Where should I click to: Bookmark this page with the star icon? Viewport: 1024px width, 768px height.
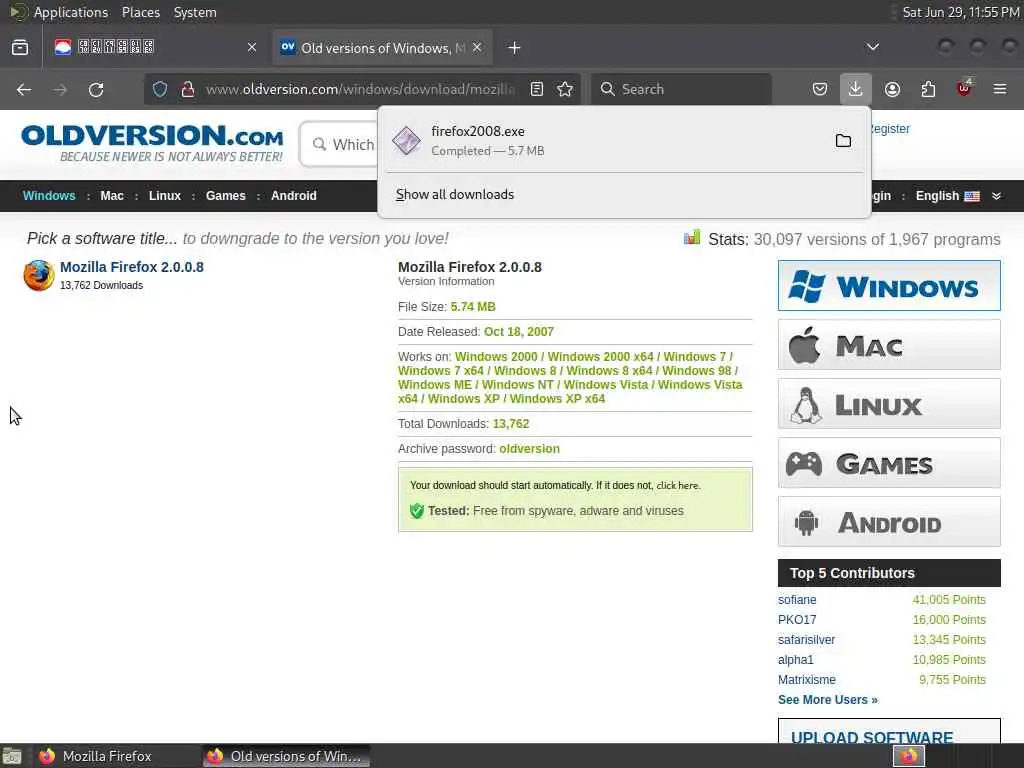coord(566,89)
